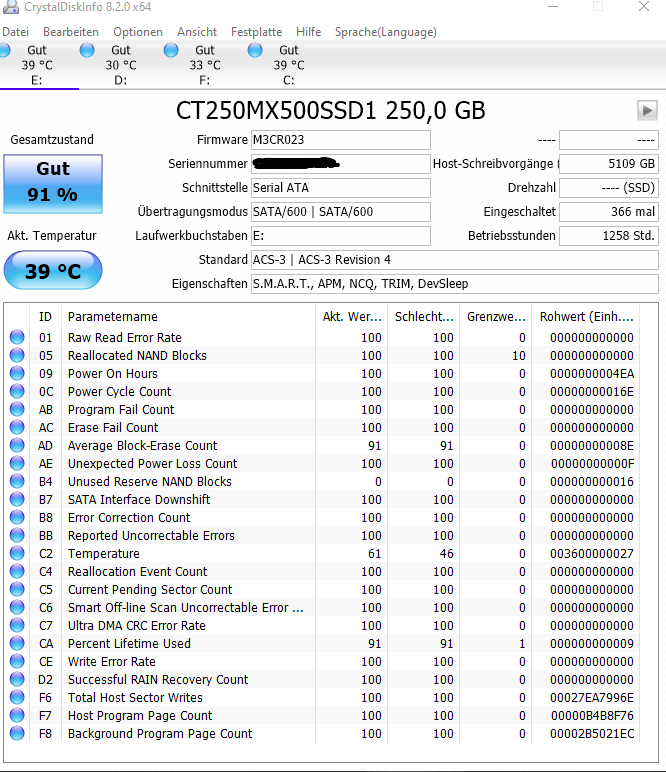Click the blue status orb for drive F:
The image size is (666, 772).
pyautogui.click(x=171, y=50)
